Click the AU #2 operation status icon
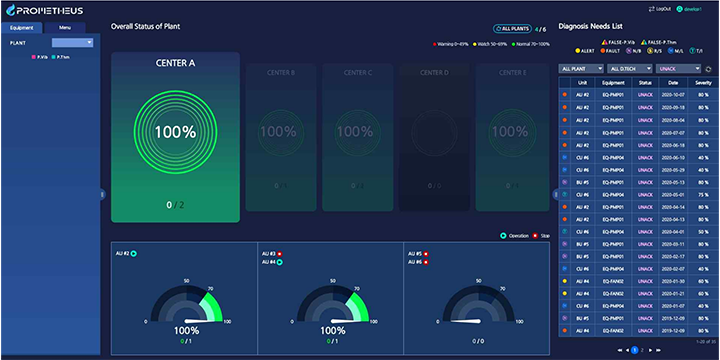The height and width of the screenshot is (360, 720). [x=134, y=253]
